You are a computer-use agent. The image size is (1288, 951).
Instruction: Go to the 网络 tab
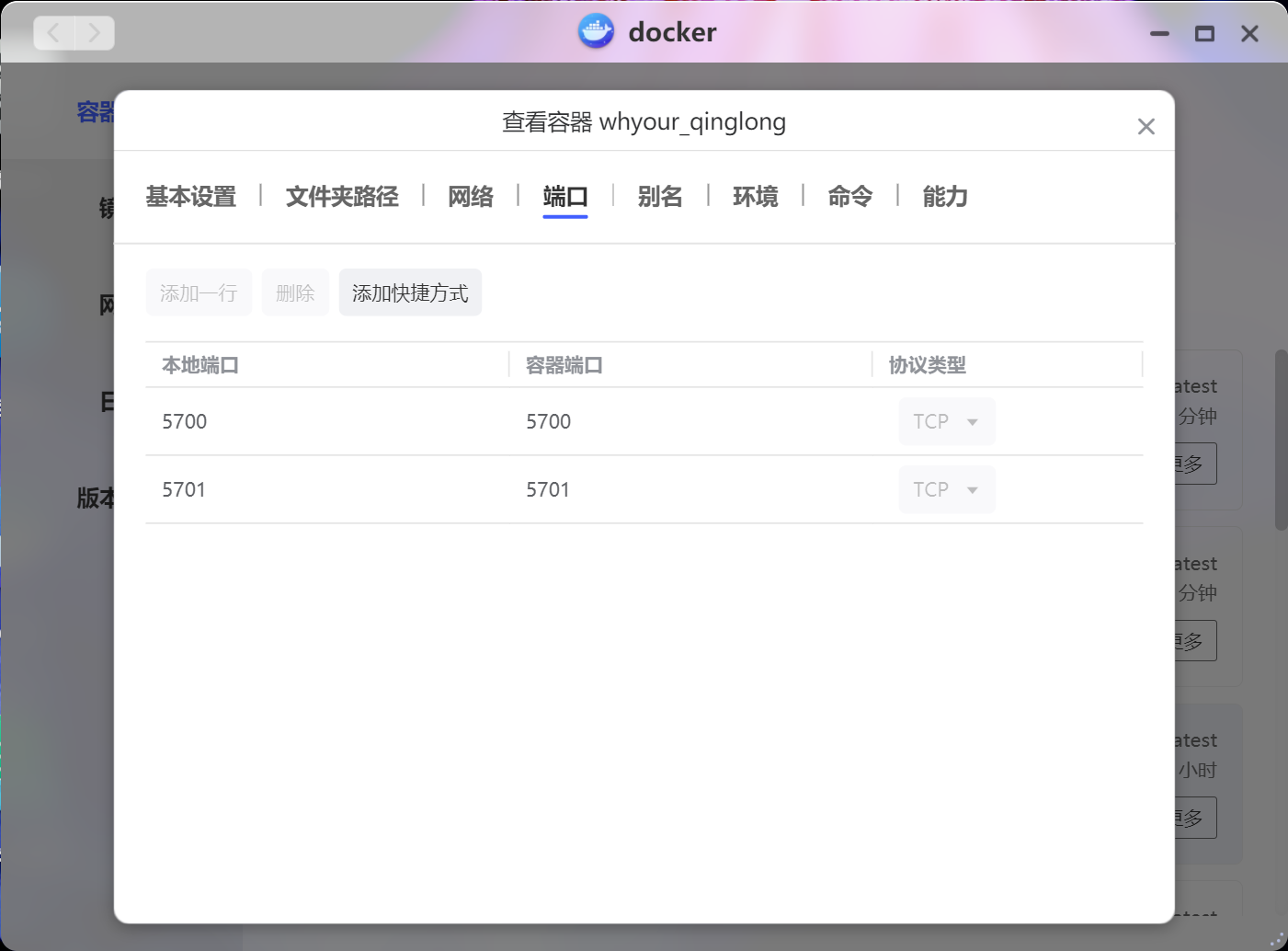click(471, 197)
